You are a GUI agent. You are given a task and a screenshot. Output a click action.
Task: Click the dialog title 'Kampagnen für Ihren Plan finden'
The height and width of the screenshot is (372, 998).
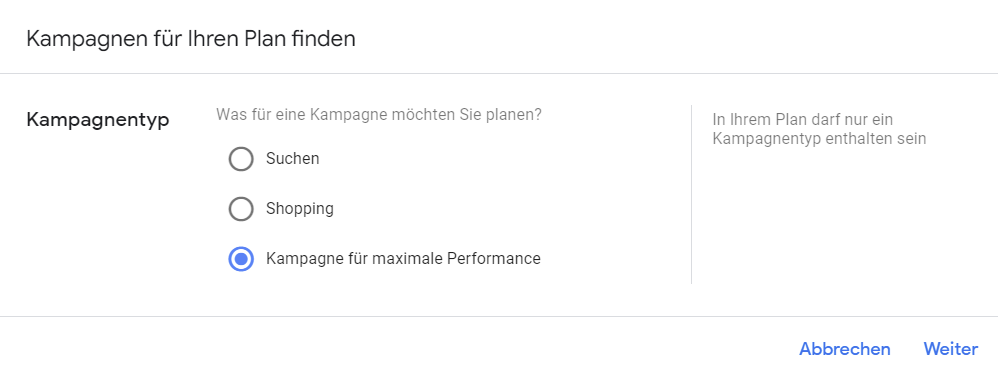191,39
